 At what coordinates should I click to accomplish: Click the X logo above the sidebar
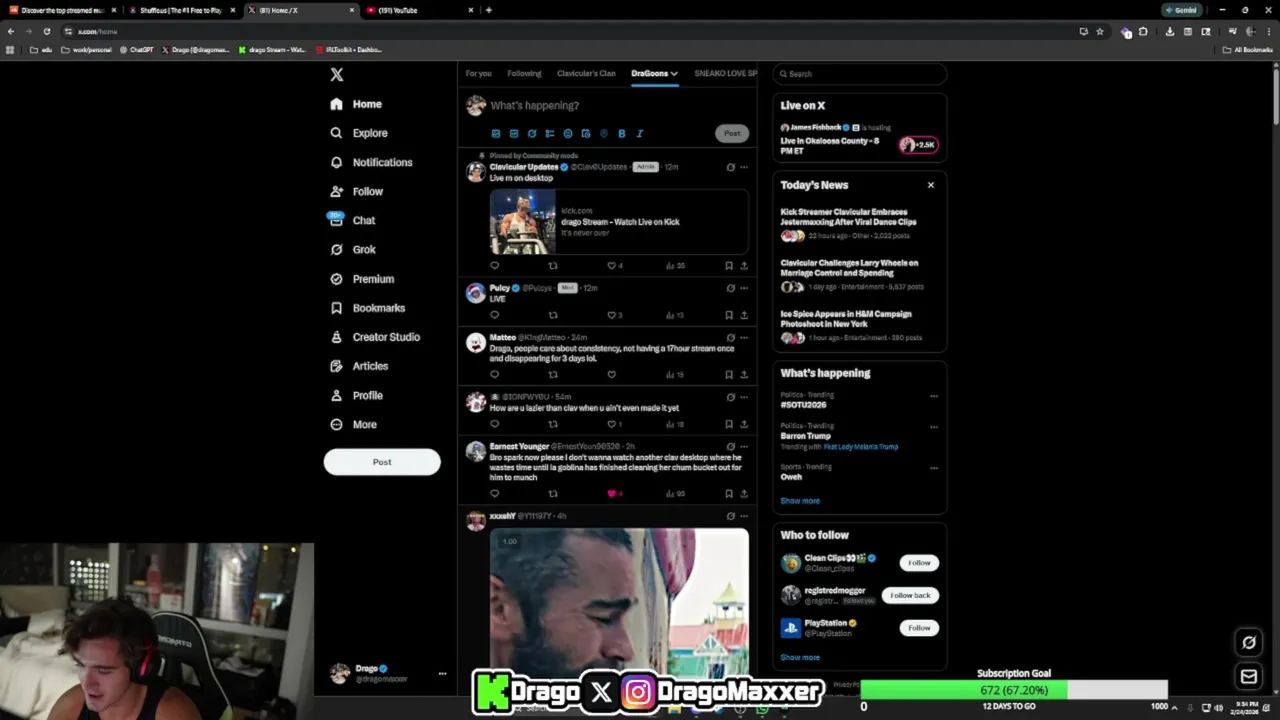pos(337,75)
